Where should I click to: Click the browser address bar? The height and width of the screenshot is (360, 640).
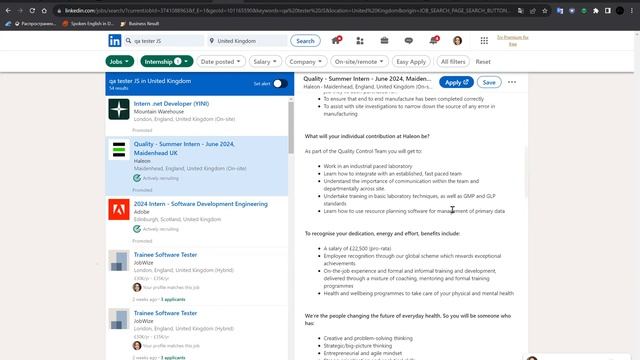click(x=286, y=11)
